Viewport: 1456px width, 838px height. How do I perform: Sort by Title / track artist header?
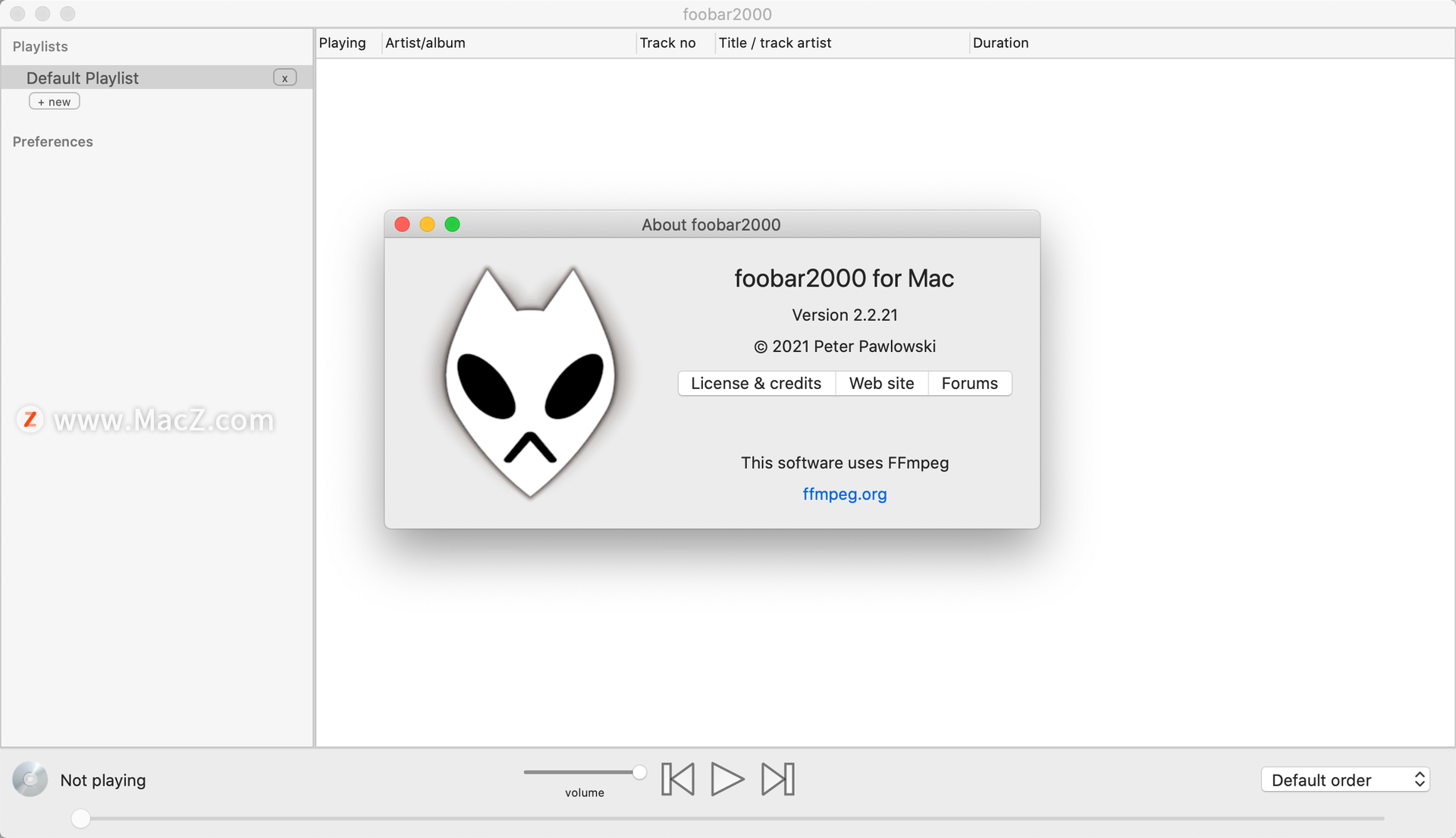click(x=842, y=43)
